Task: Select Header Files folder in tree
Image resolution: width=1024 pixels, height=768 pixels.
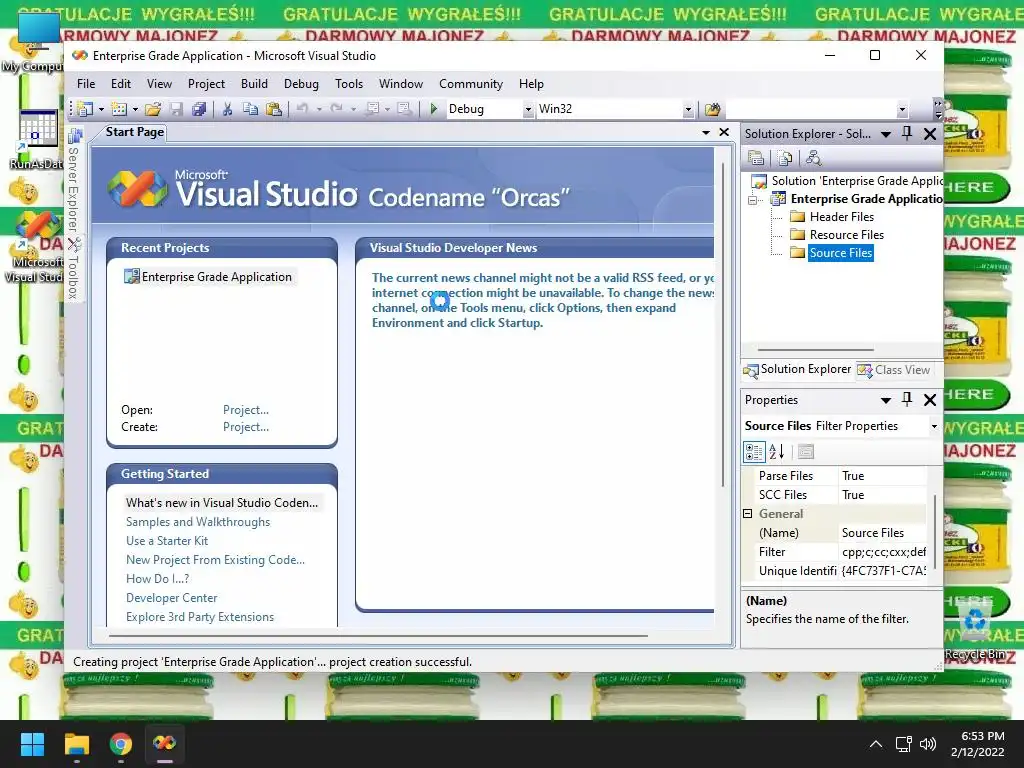Action: [841, 217]
